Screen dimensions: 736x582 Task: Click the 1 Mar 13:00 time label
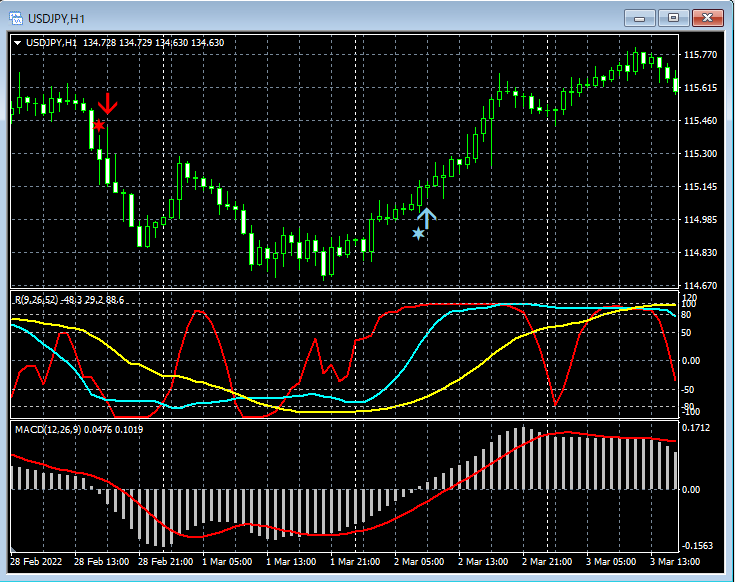click(291, 562)
